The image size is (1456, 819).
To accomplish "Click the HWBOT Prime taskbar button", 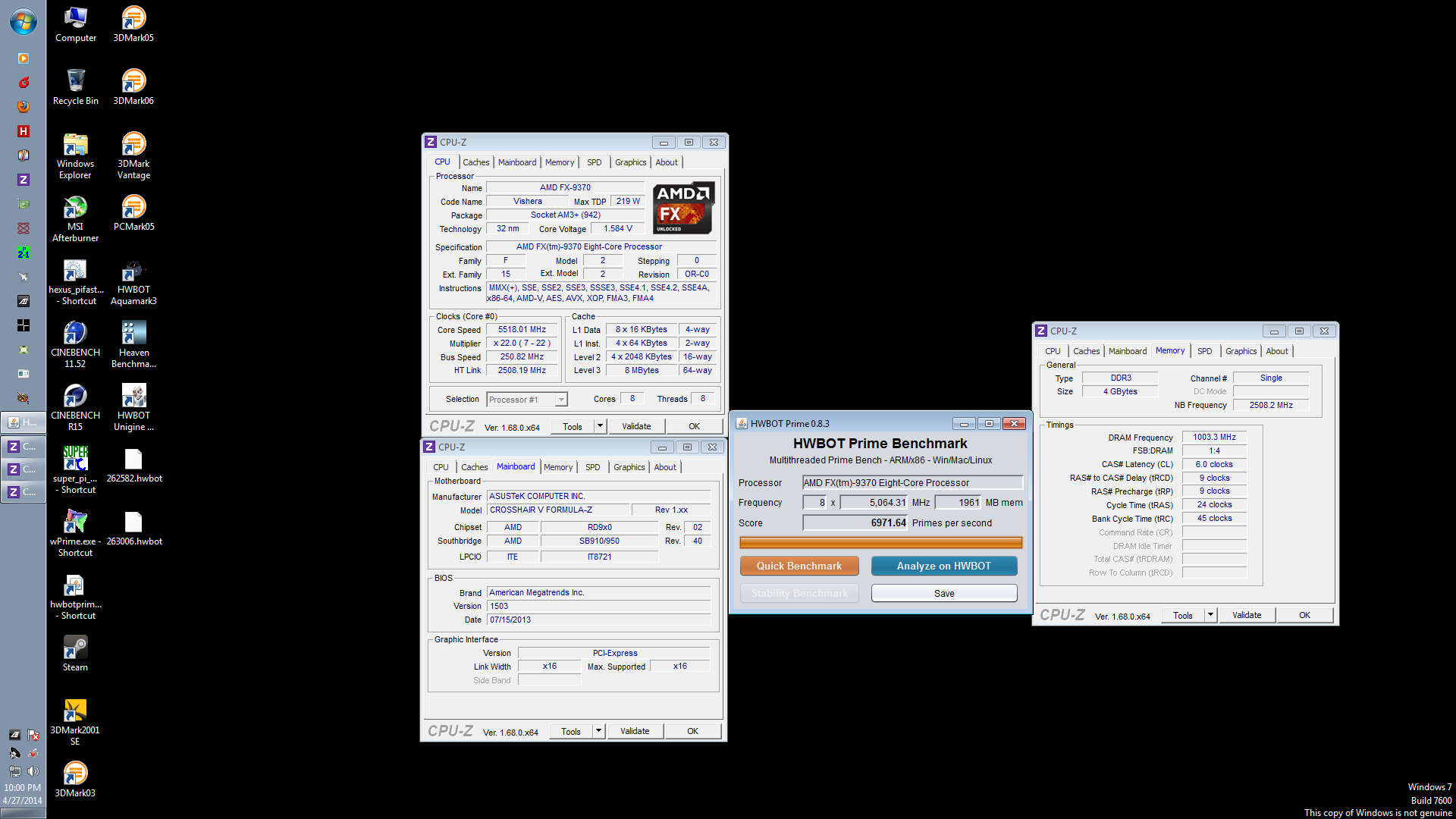I will 23,422.
